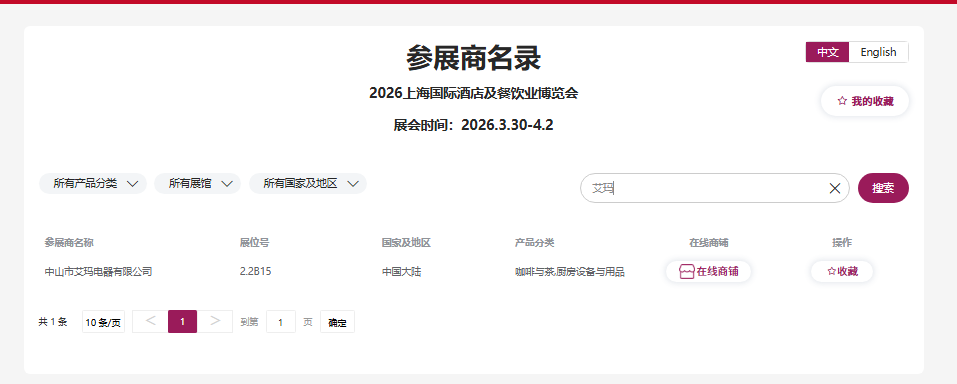957x384 pixels.
Task: Clear the search box with the X icon
Action: [x=834, y=188]
